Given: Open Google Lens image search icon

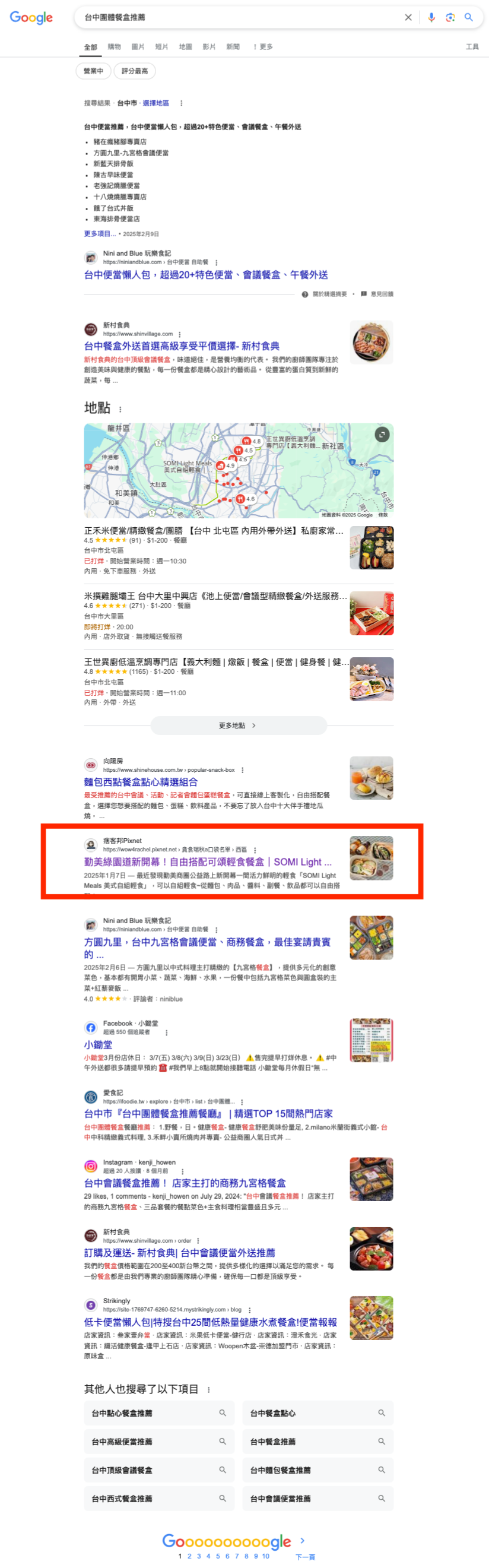Looking at the screenshot, I should (x=450, y=18).
